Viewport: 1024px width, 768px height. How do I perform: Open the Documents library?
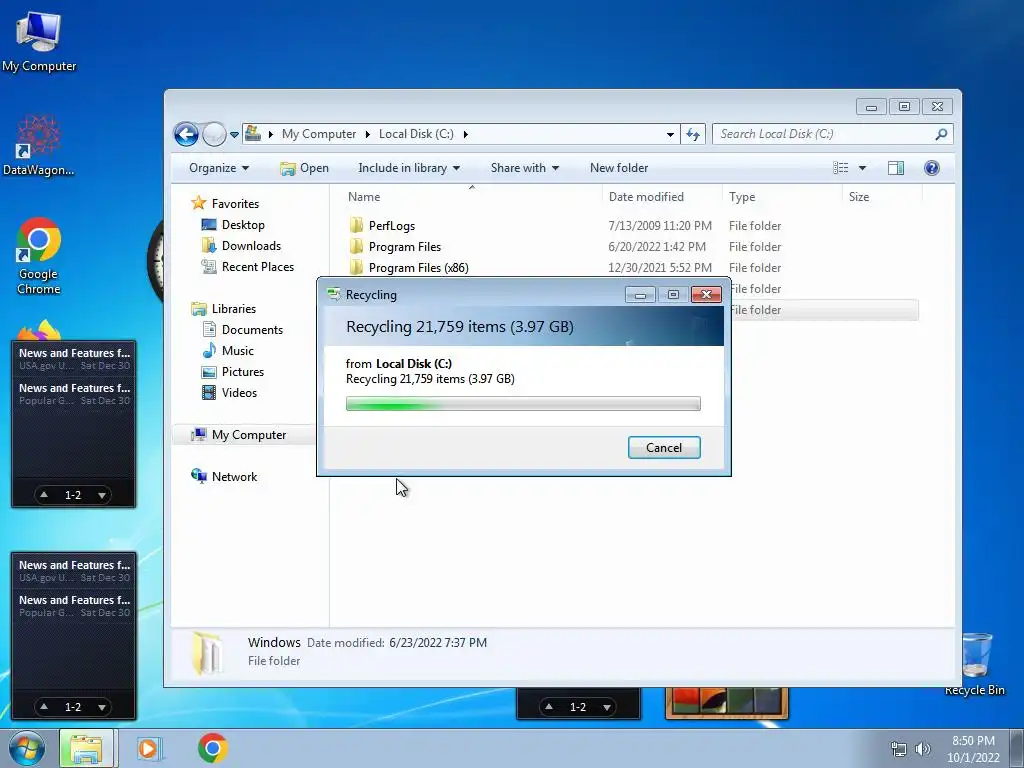click(x=242, y=330)
